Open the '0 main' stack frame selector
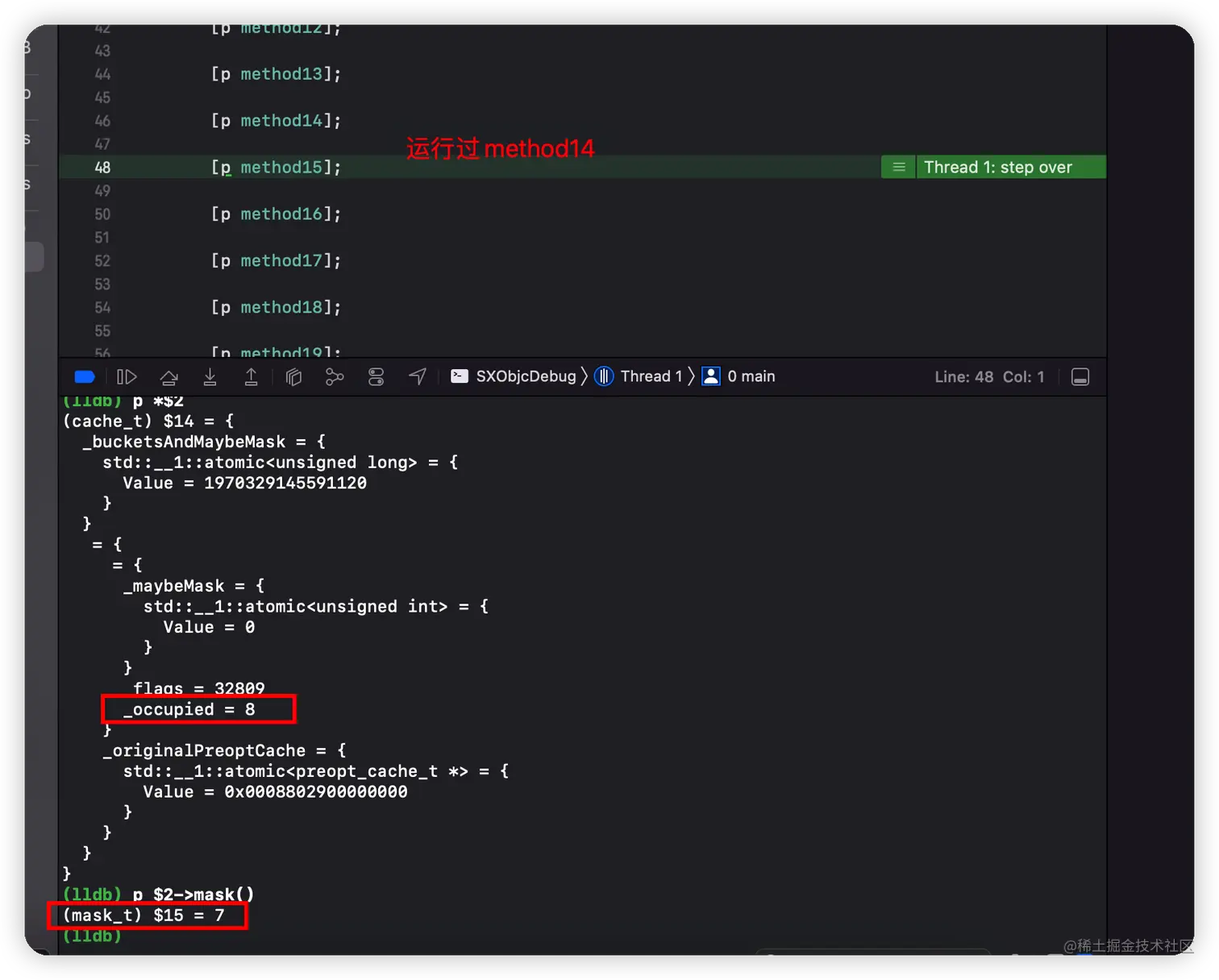Viewport: 1219px width, 980px height. (x=738, y=376)
